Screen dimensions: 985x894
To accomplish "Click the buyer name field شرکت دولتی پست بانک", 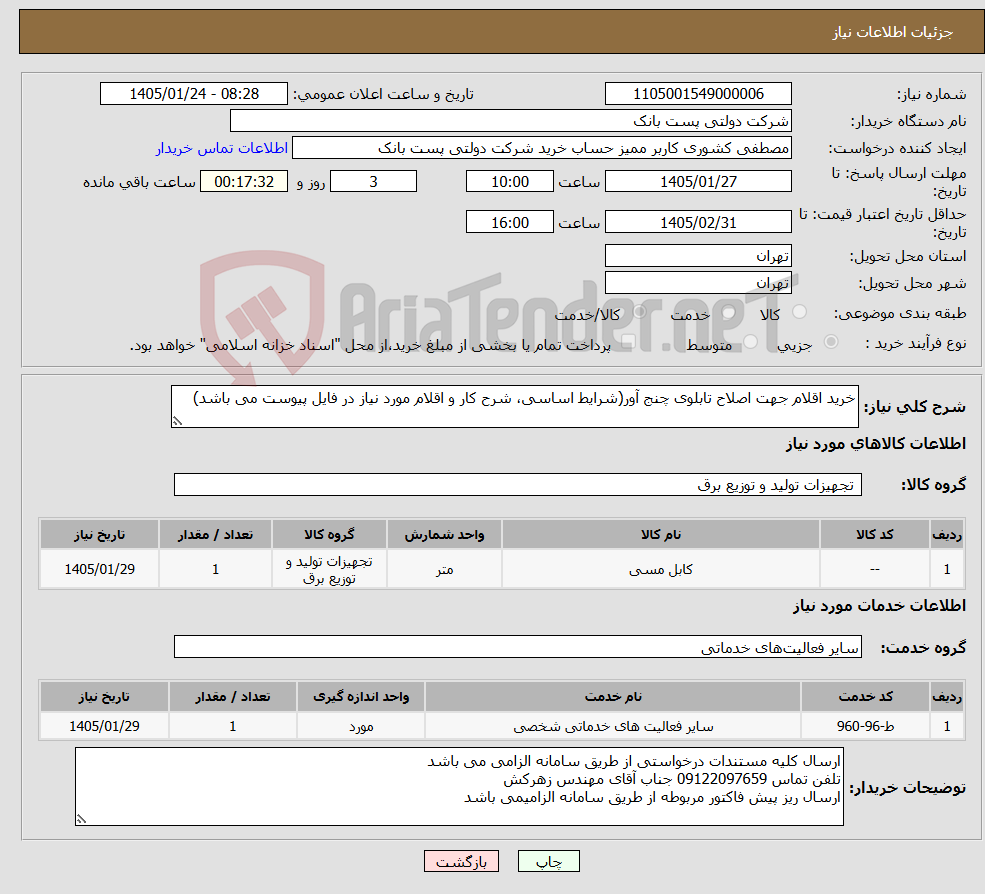I will [x=510, y=121].
